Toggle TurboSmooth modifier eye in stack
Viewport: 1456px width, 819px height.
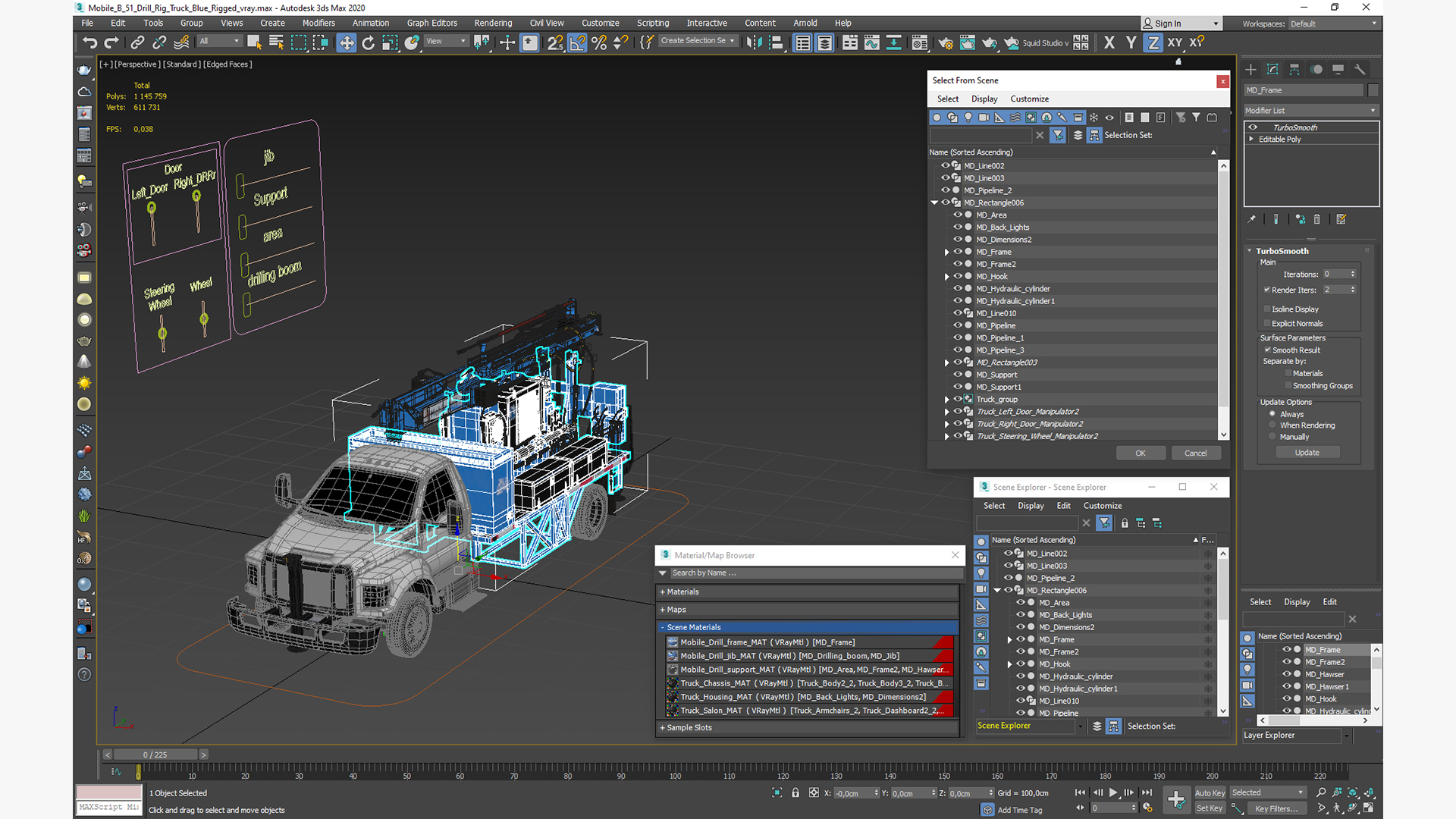click(1254, 127)
